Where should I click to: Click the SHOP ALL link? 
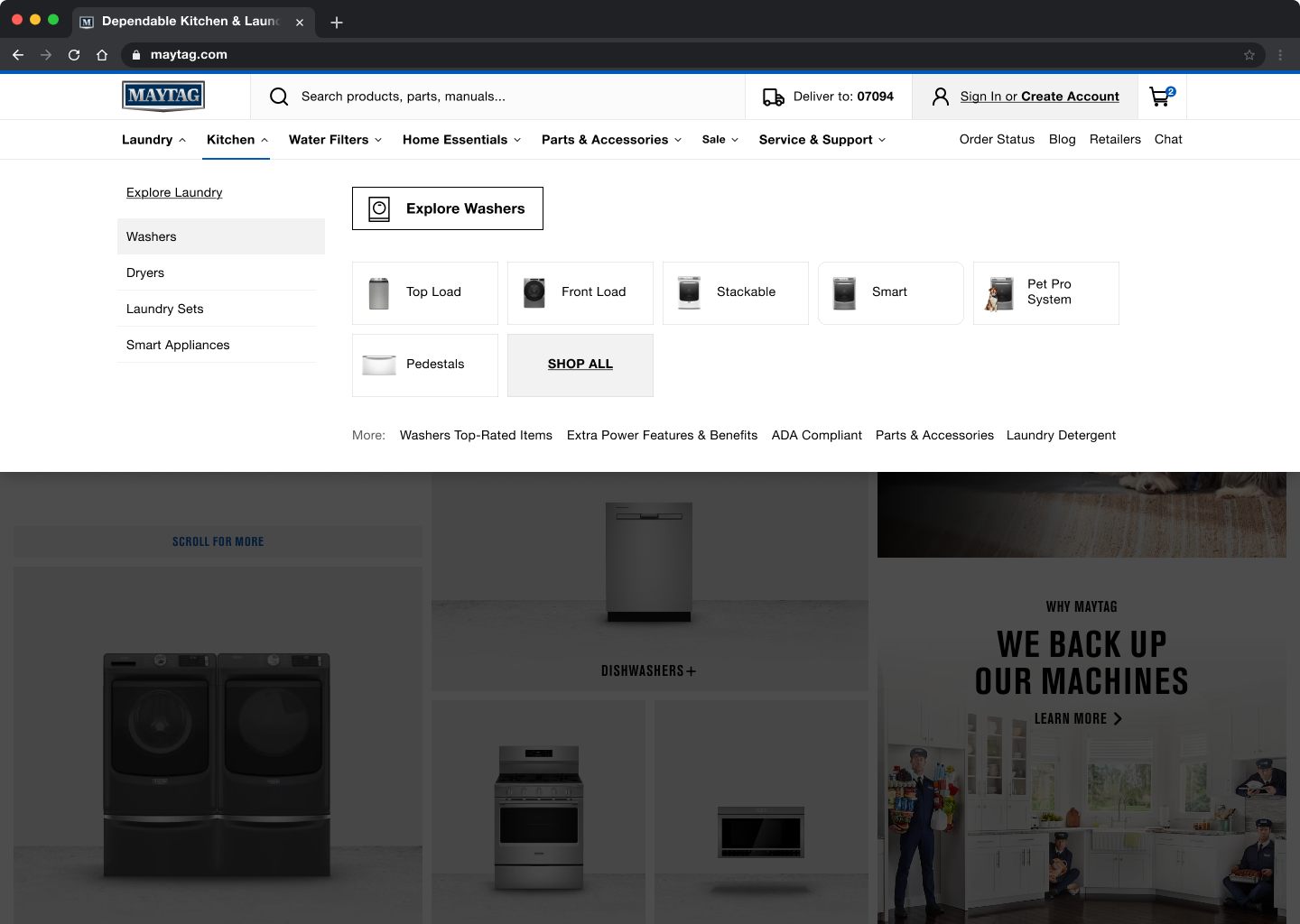pos(580,365)
